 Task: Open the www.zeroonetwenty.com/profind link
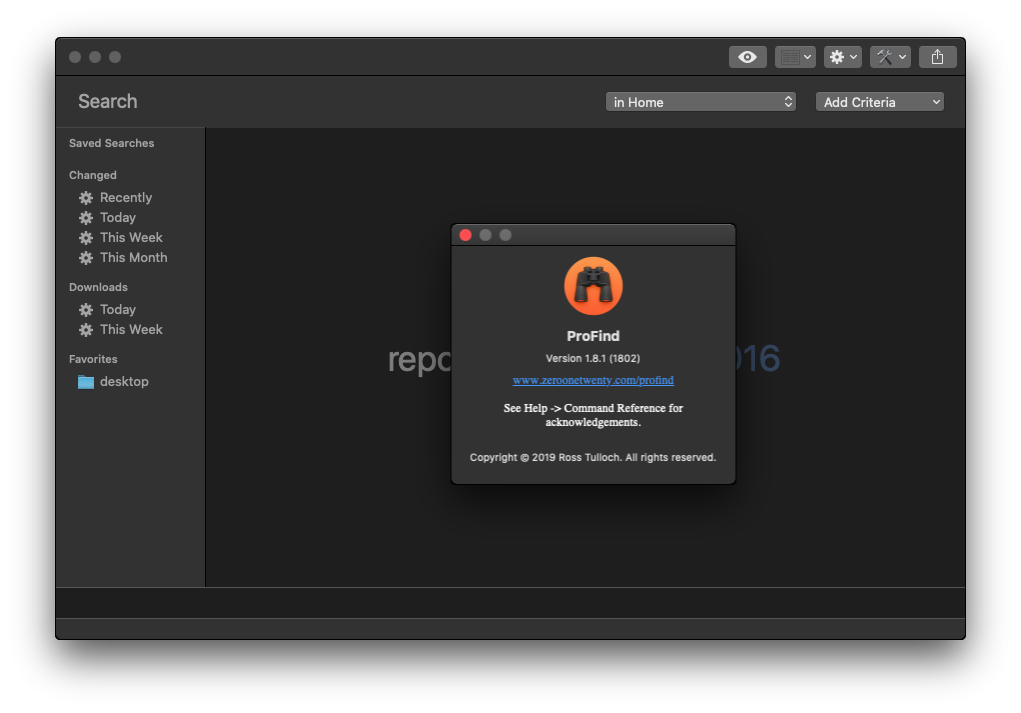[593, 380]
